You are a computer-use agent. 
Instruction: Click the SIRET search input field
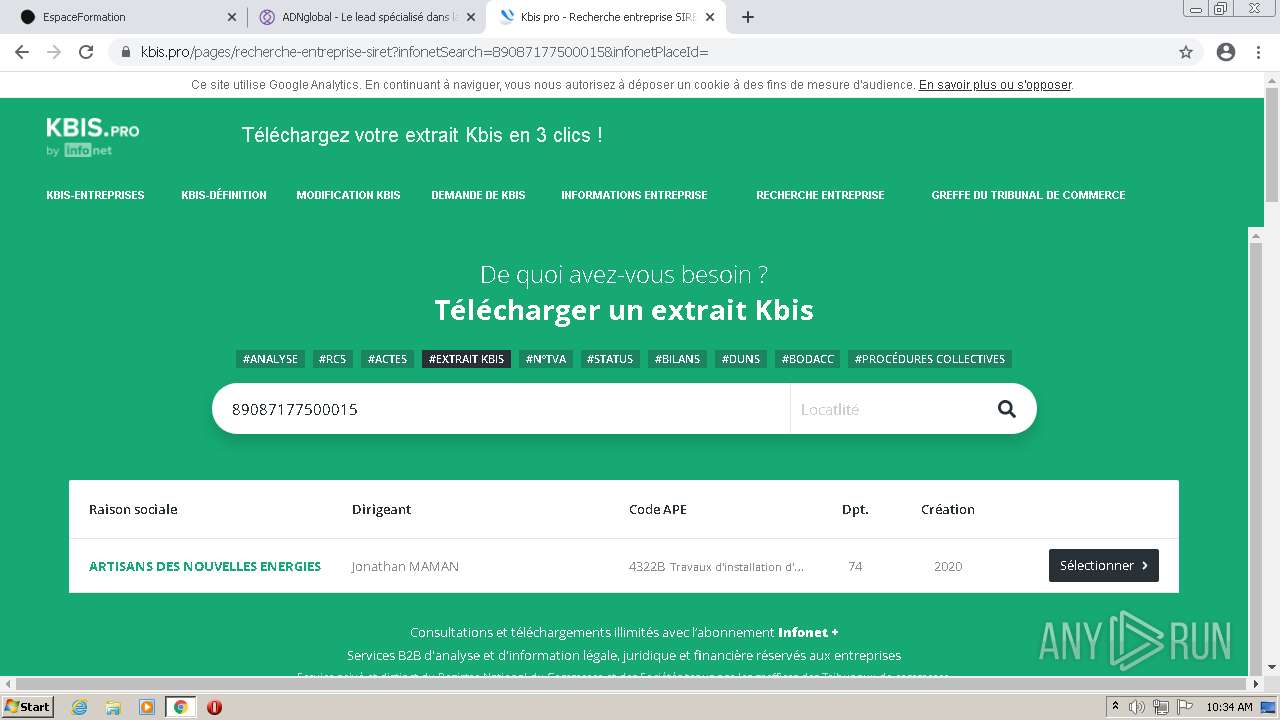click(501, 409)
